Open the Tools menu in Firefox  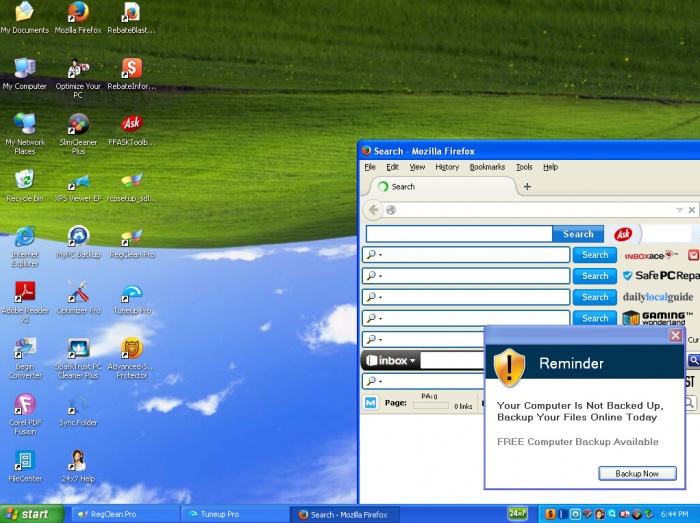coord(524,167)
